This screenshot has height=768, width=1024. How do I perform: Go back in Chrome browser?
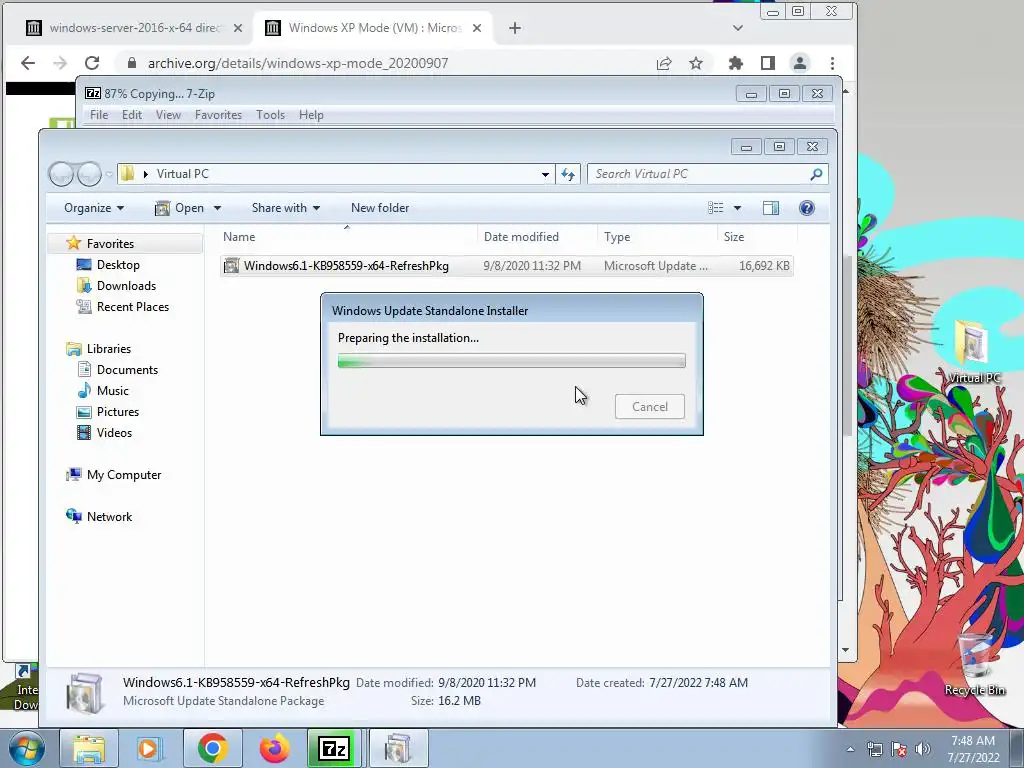(27, 63)
